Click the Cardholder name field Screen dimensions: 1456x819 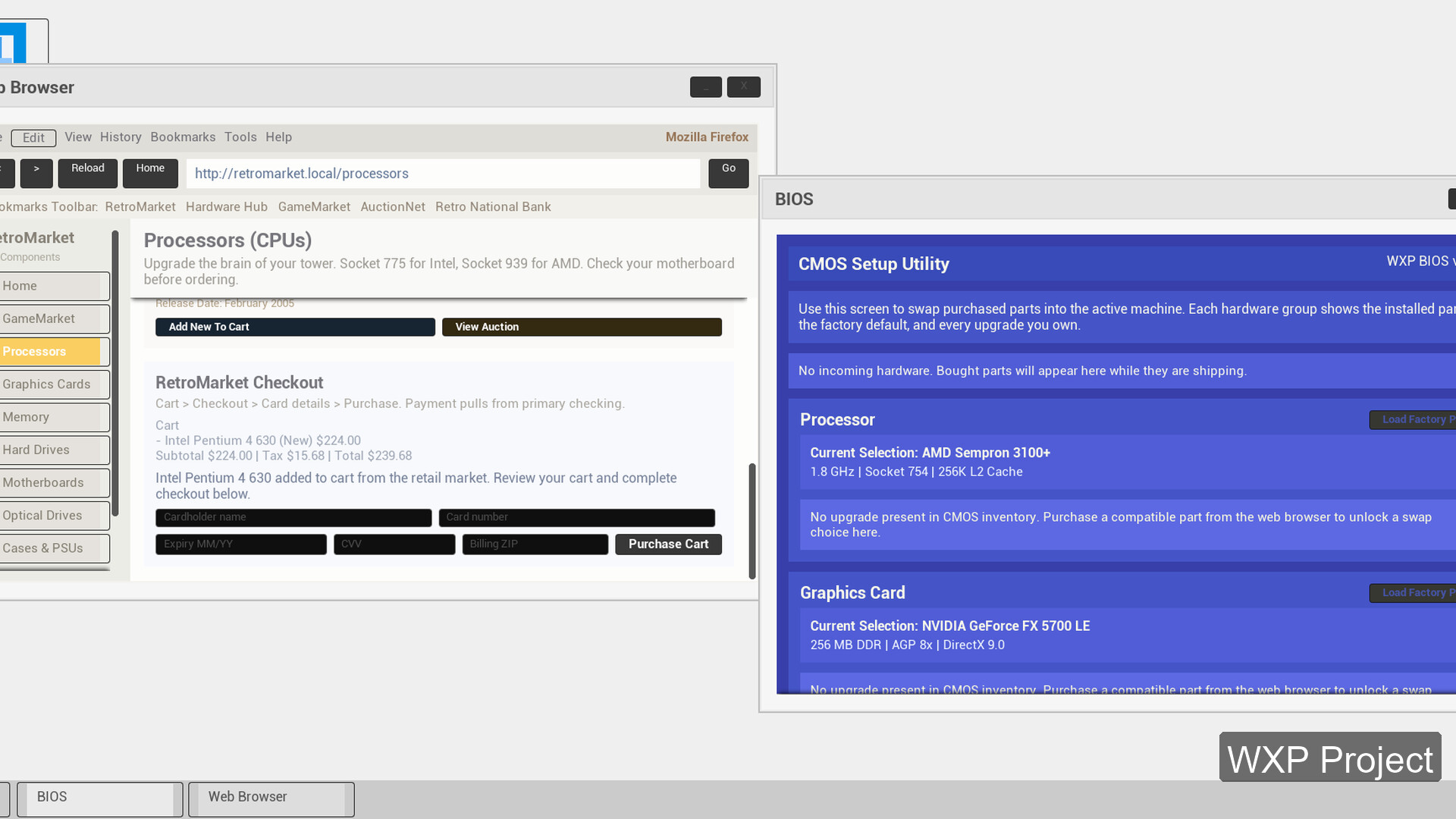click(x=293, y=517)
